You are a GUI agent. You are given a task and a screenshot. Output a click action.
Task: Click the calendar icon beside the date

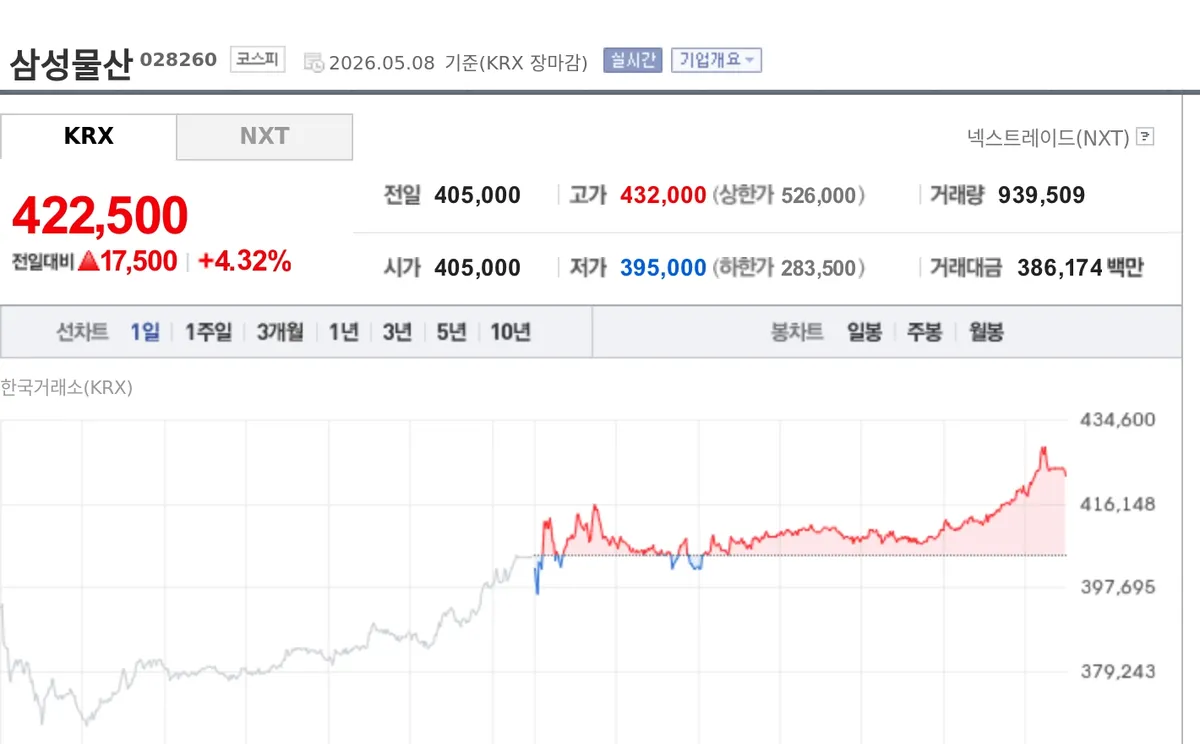coord(314,62)
